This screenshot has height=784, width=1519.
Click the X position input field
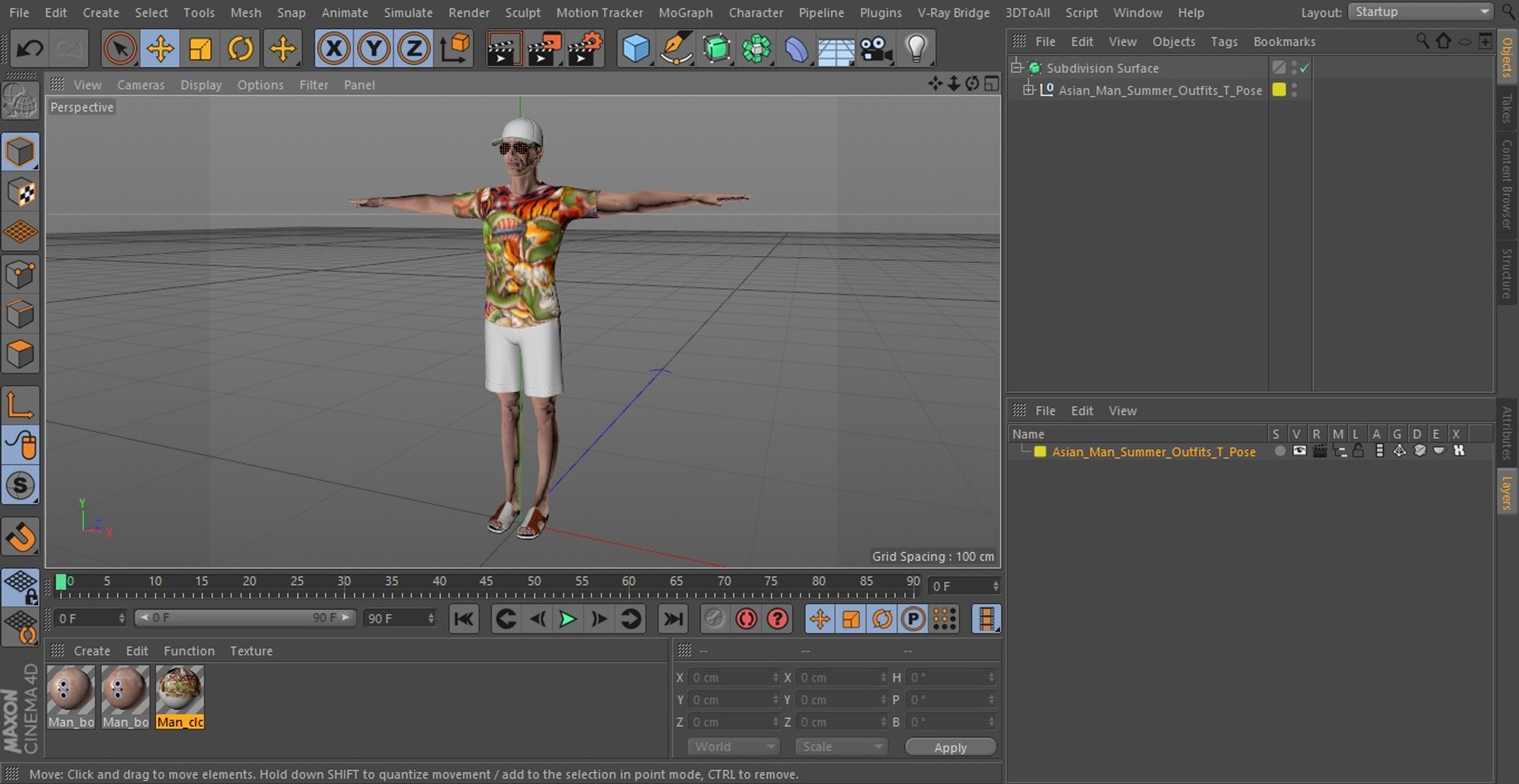click(x=733, y=678)
